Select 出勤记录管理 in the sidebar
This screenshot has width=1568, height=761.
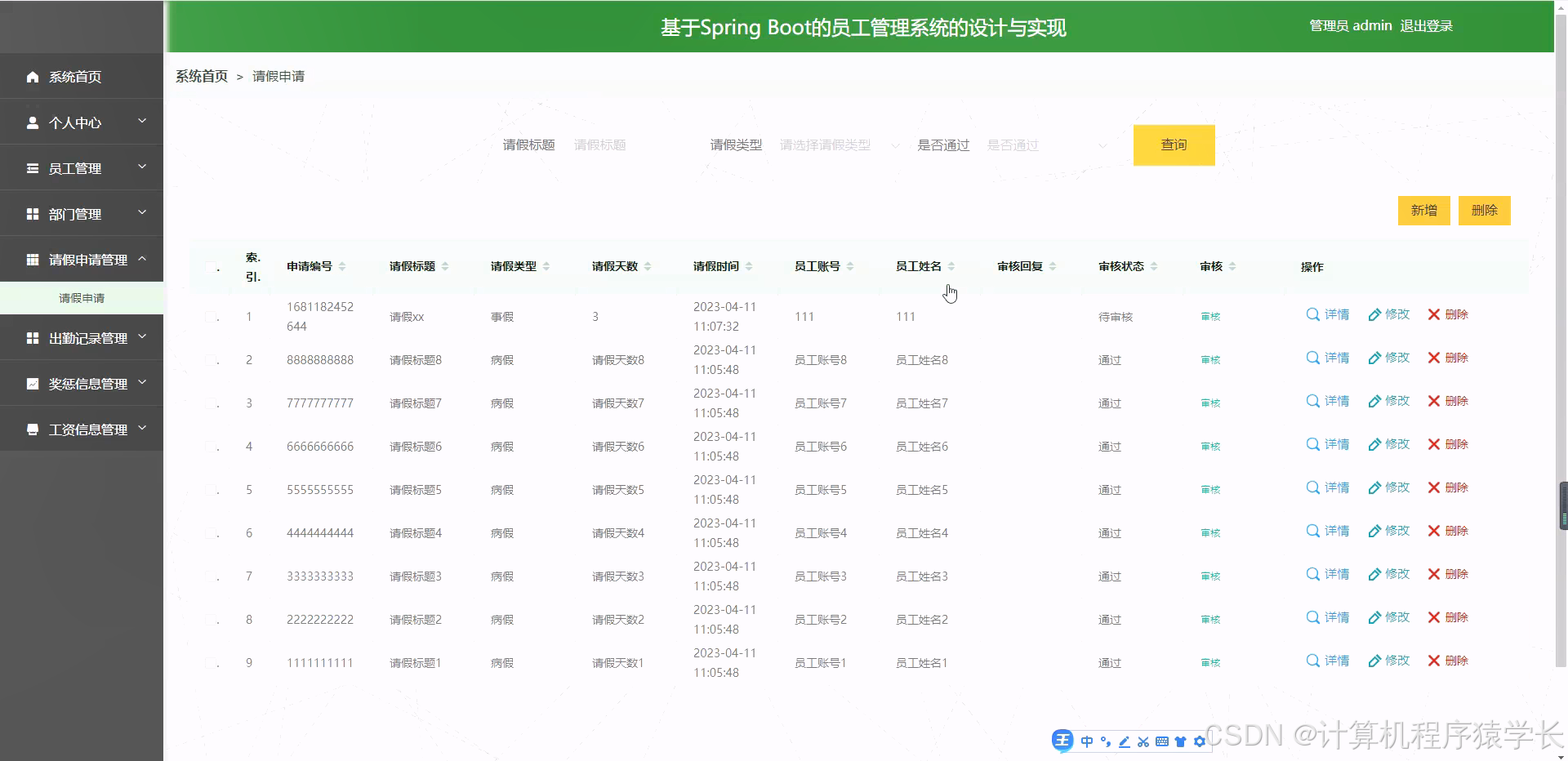tap(82, 337)
